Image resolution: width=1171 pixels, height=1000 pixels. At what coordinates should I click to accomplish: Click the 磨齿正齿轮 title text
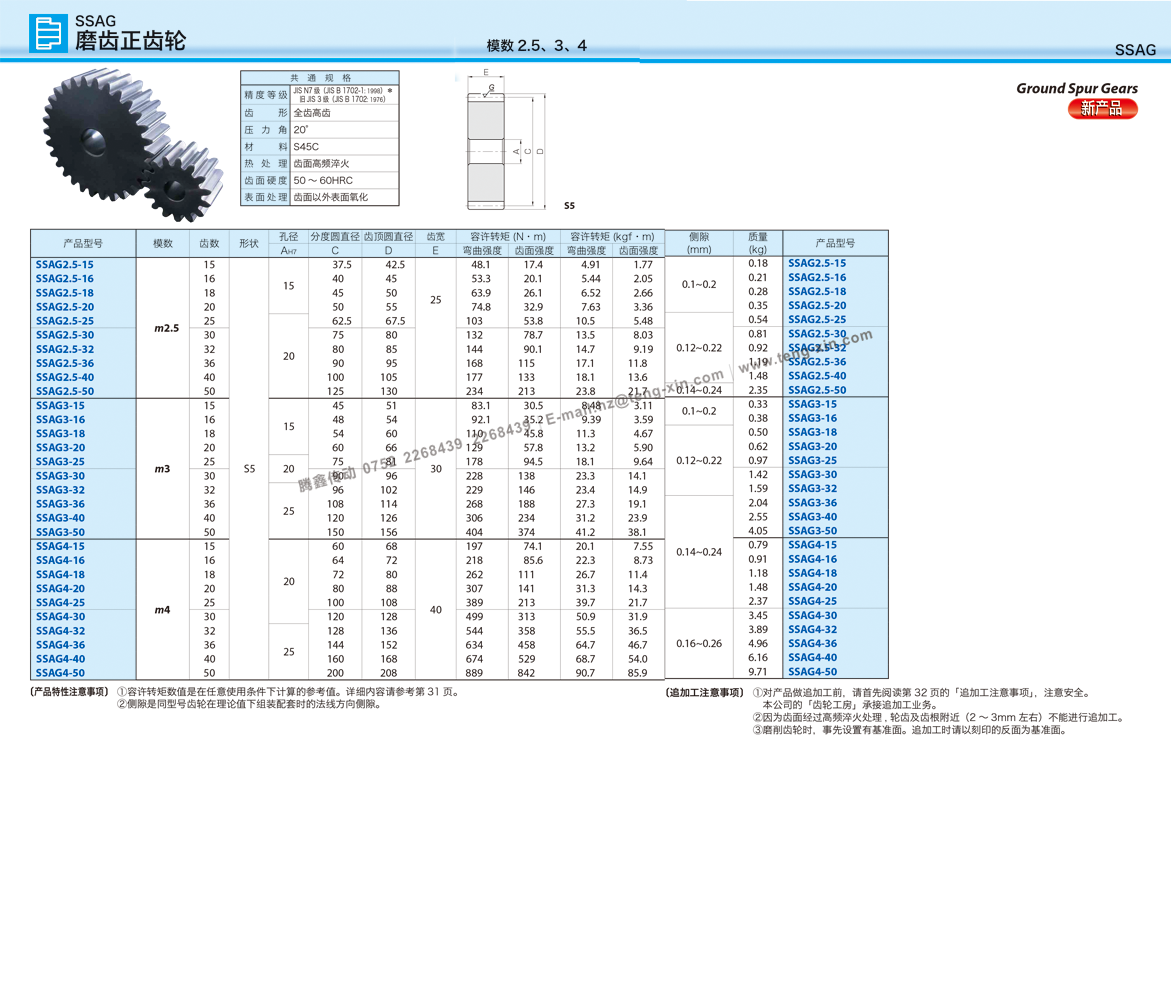[x=130, y=41]
